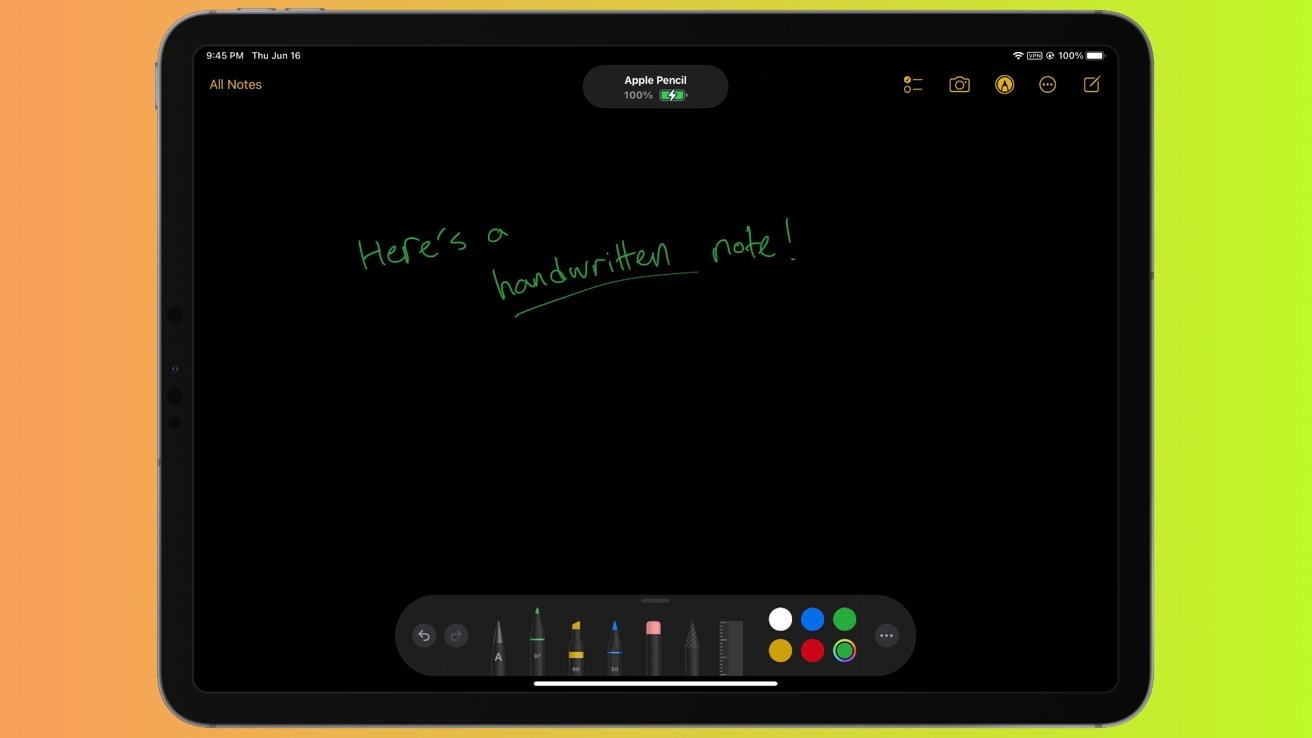Screen dimensions: 1312x738
Task: Pick the red color swatch
Action: click(x=812, y=651)
